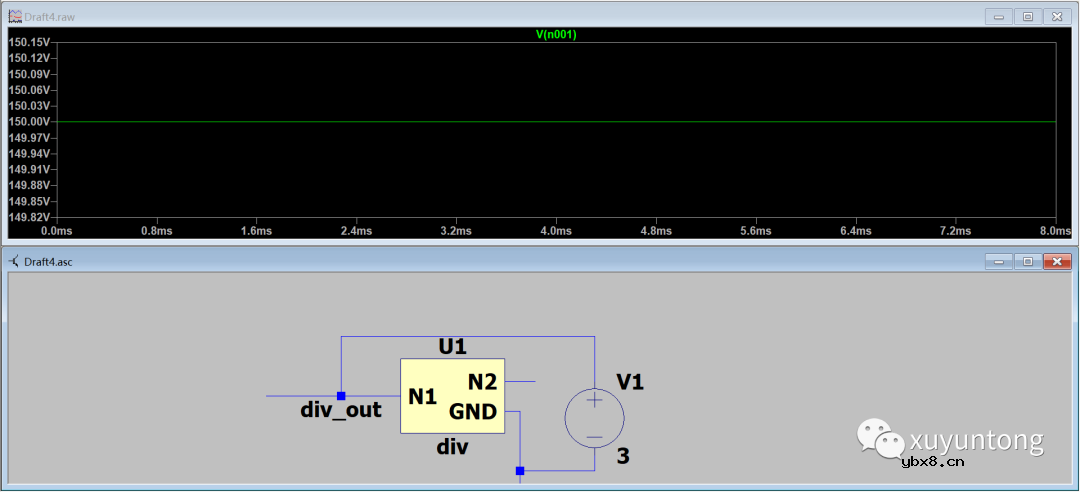Minimize the Draft4.asc schematic window
Image resolution: width=1080 pixels, height=492 pixels.
[998, 261]
